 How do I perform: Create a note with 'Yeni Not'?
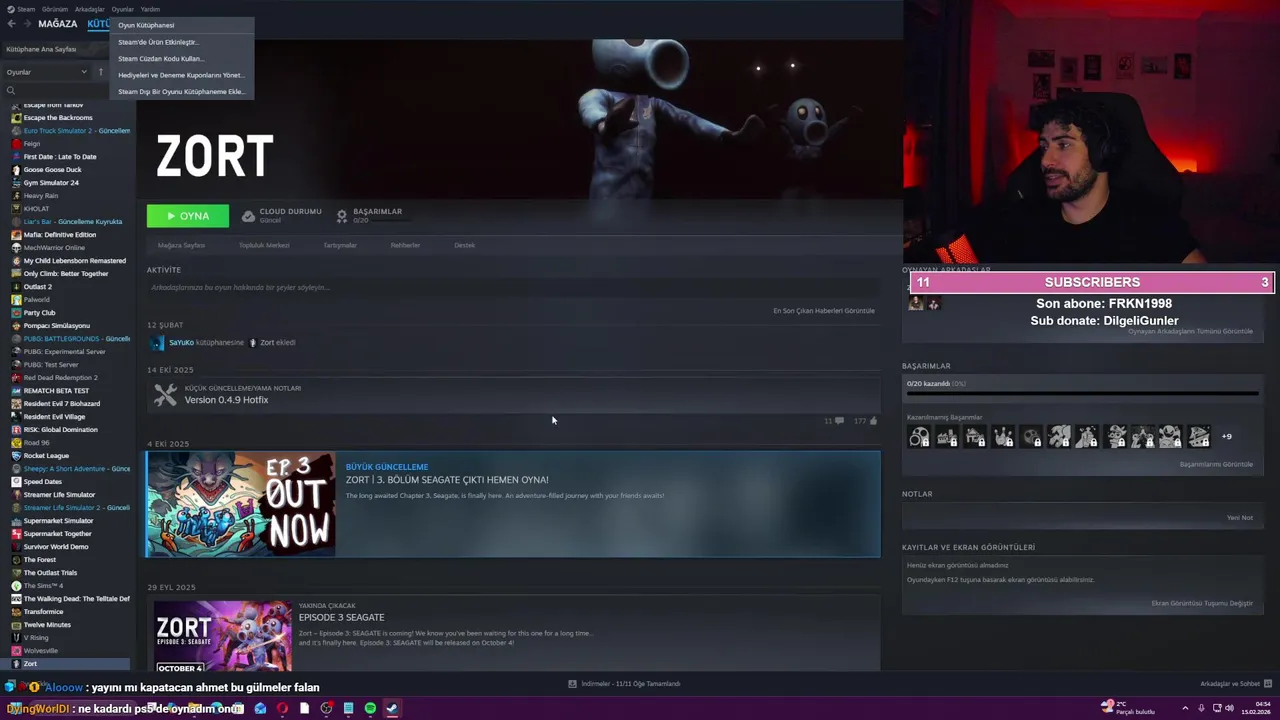click(x=1240, y=518)
